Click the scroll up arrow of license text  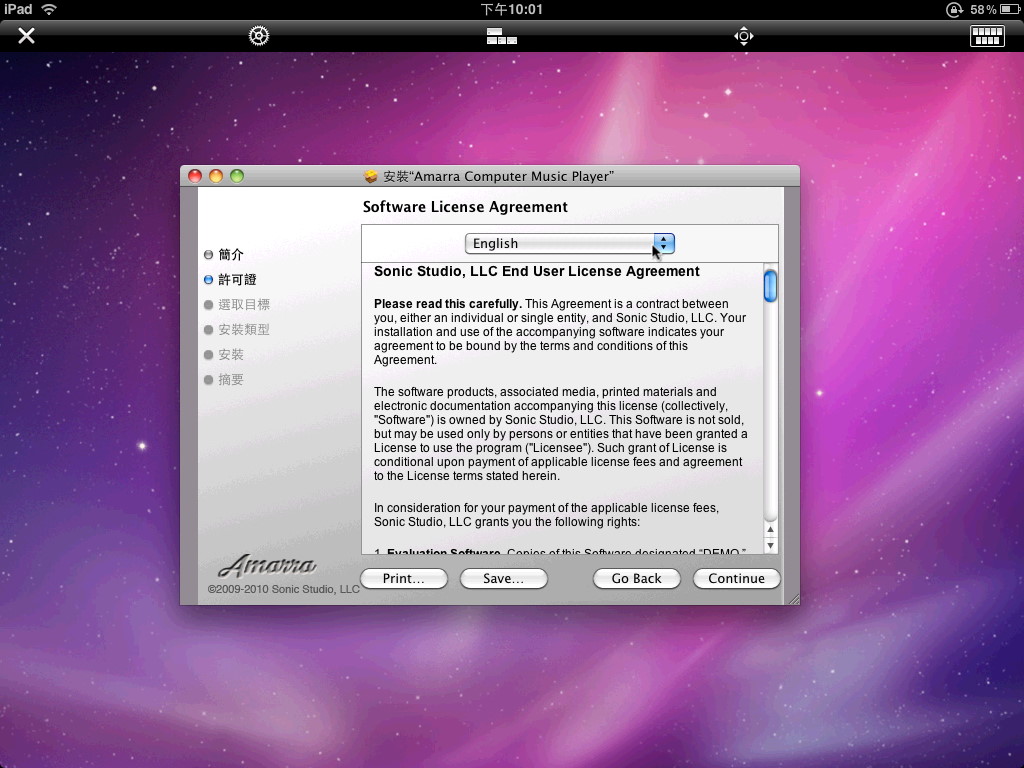click(771, 530)
